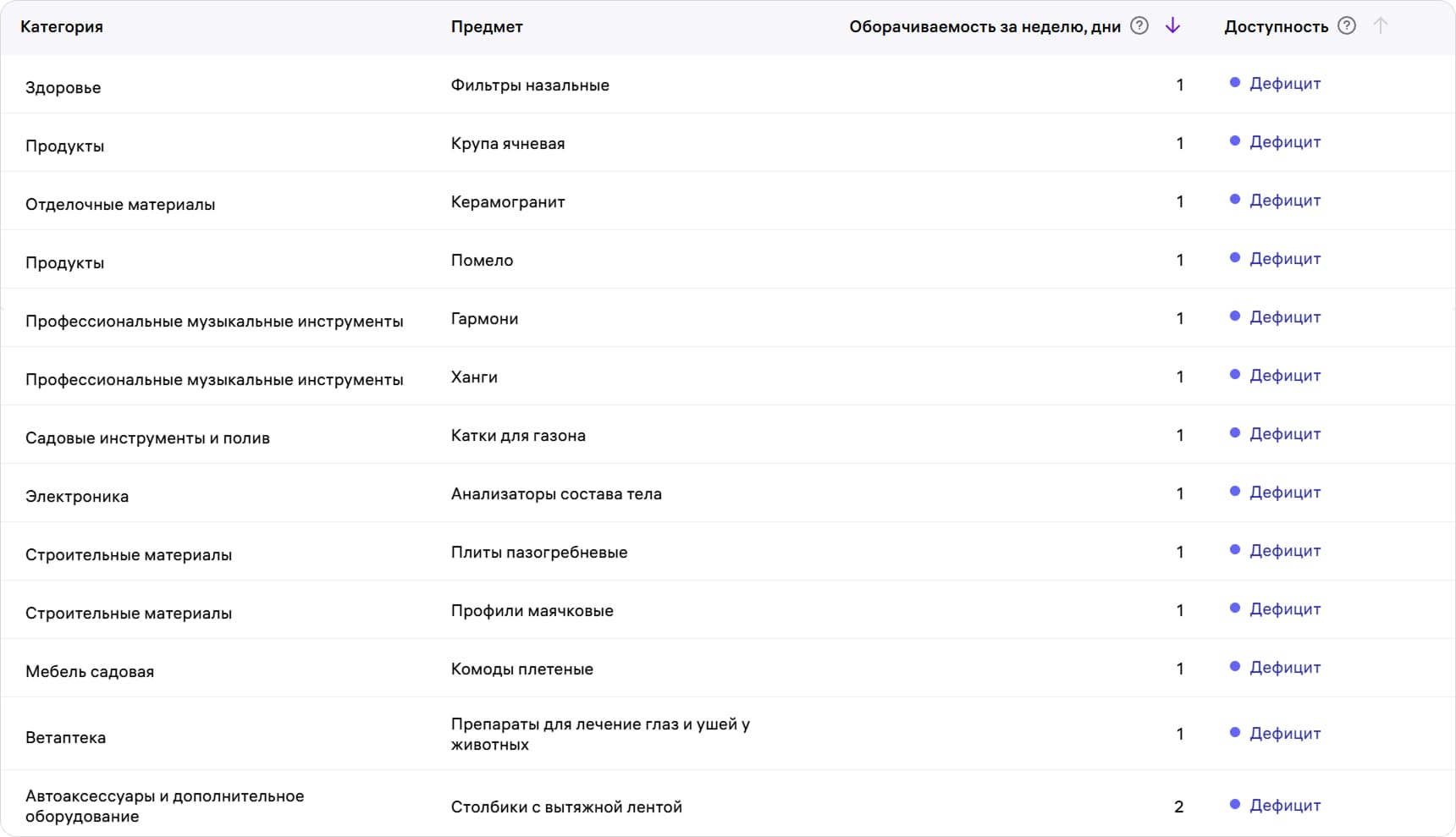Toggle sort for the Доступность column header
This screenshot has height=837, width=1456.
pyautogui.click(x=1276, y=26)
